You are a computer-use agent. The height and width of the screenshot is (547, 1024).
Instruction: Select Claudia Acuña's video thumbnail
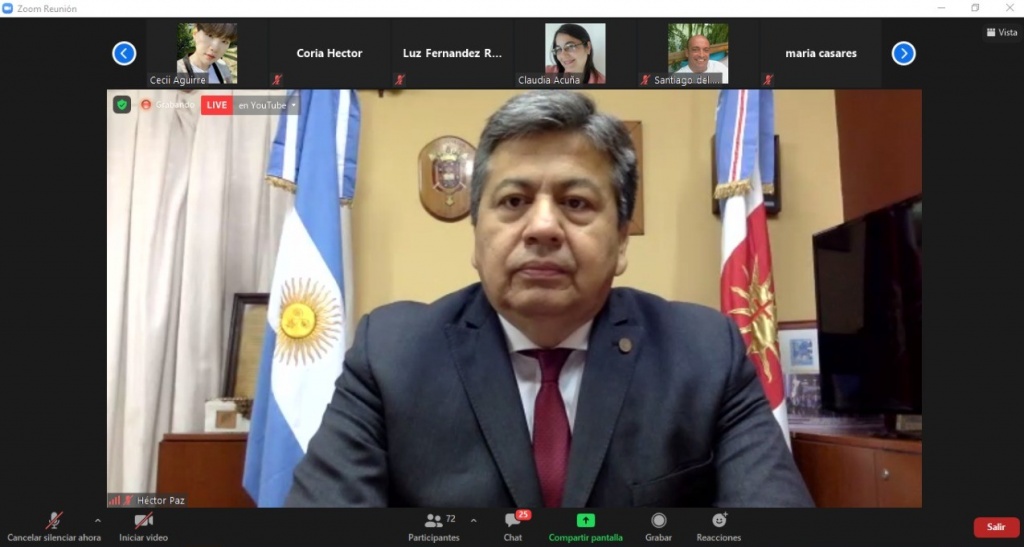[x=575, y=54]
